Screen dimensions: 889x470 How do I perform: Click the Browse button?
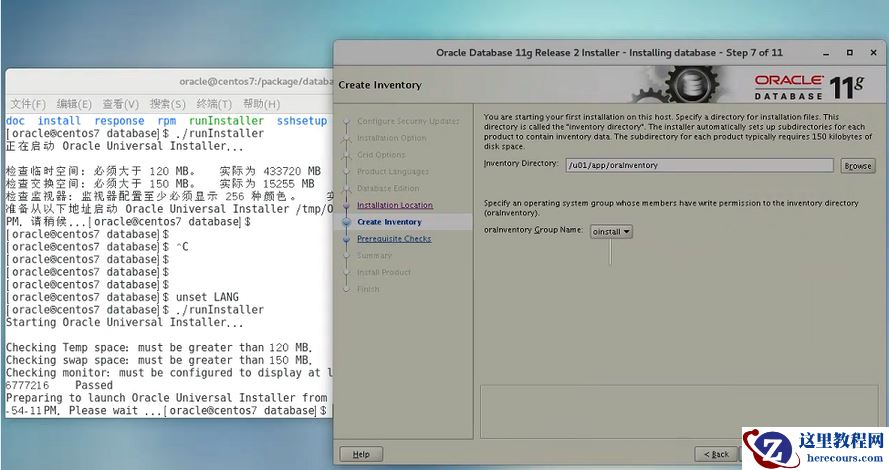pyautogui.click(x=857, y=166)
